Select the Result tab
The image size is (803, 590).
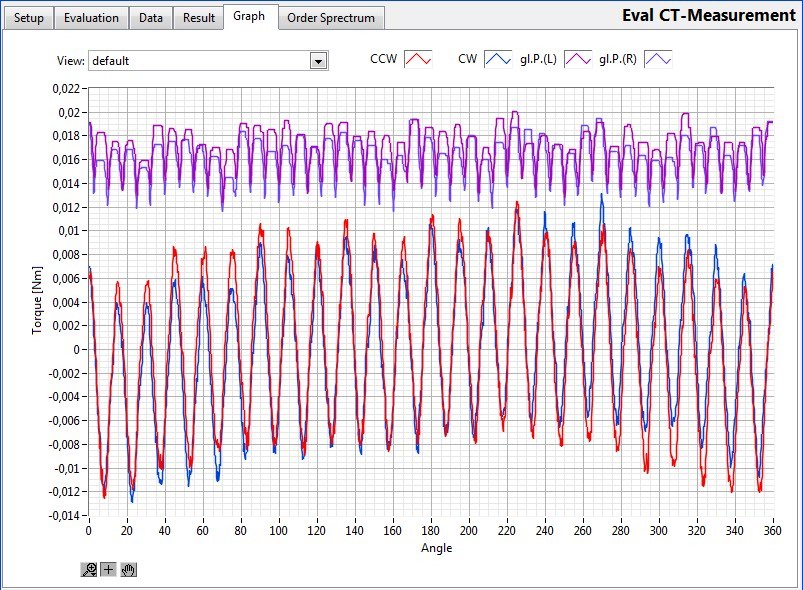[198, 18]
